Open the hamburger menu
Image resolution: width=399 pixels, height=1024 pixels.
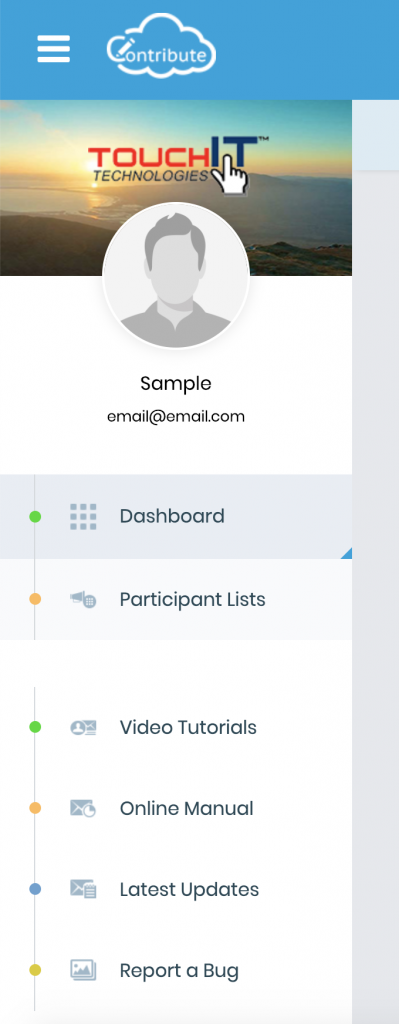(x=54, y=49)
